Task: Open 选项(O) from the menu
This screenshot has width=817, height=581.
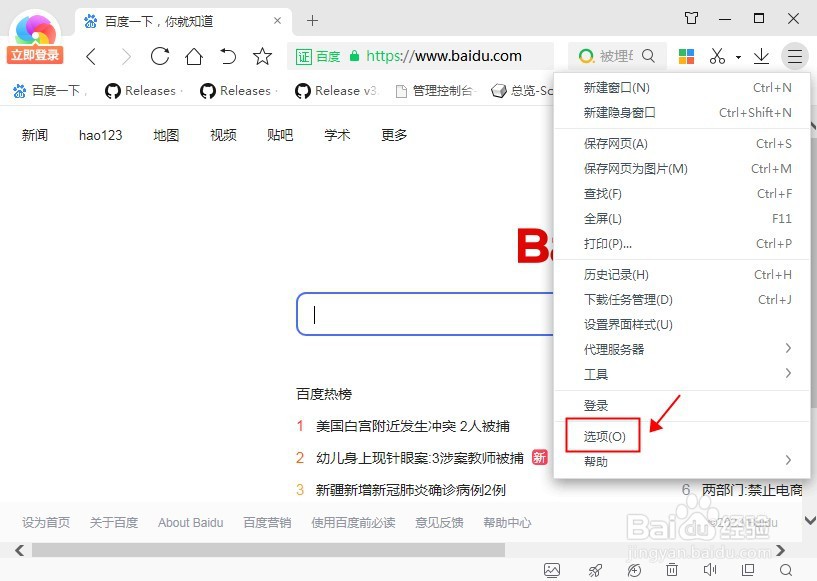Action: pos(682,436)
